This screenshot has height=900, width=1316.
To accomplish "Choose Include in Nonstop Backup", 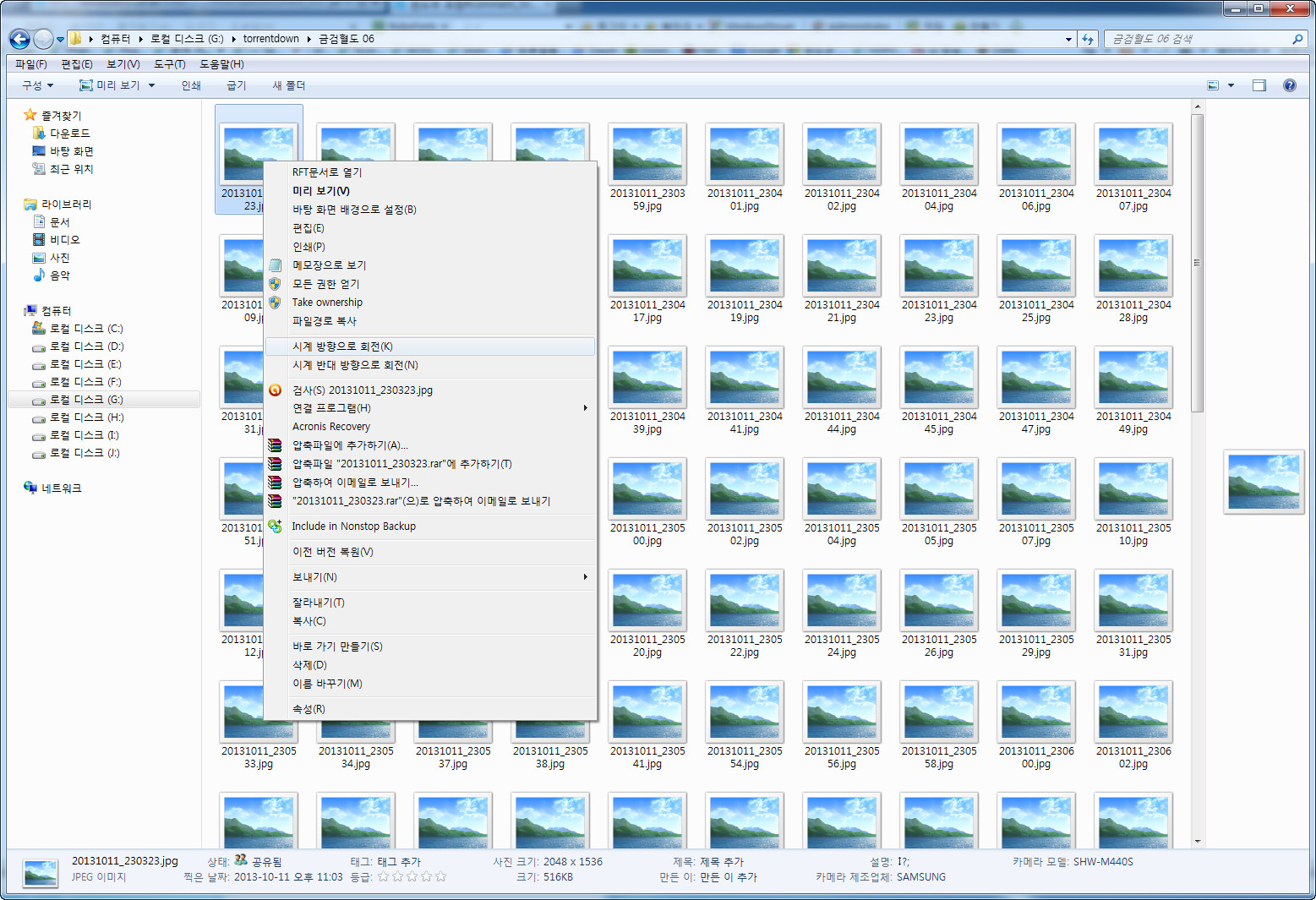I will 429,526.
